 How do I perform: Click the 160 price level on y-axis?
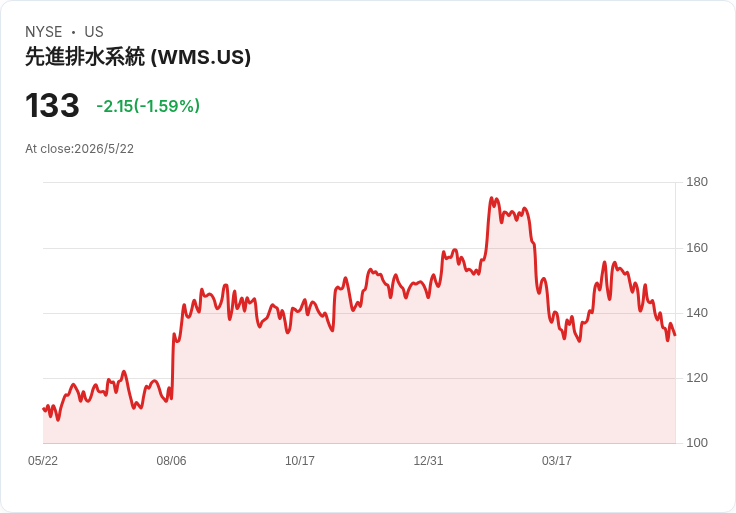[697, 248]
